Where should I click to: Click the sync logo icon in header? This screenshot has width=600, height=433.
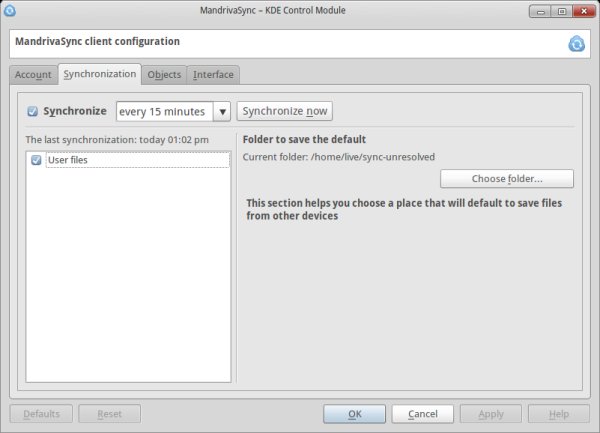click(x=576, y=44)
